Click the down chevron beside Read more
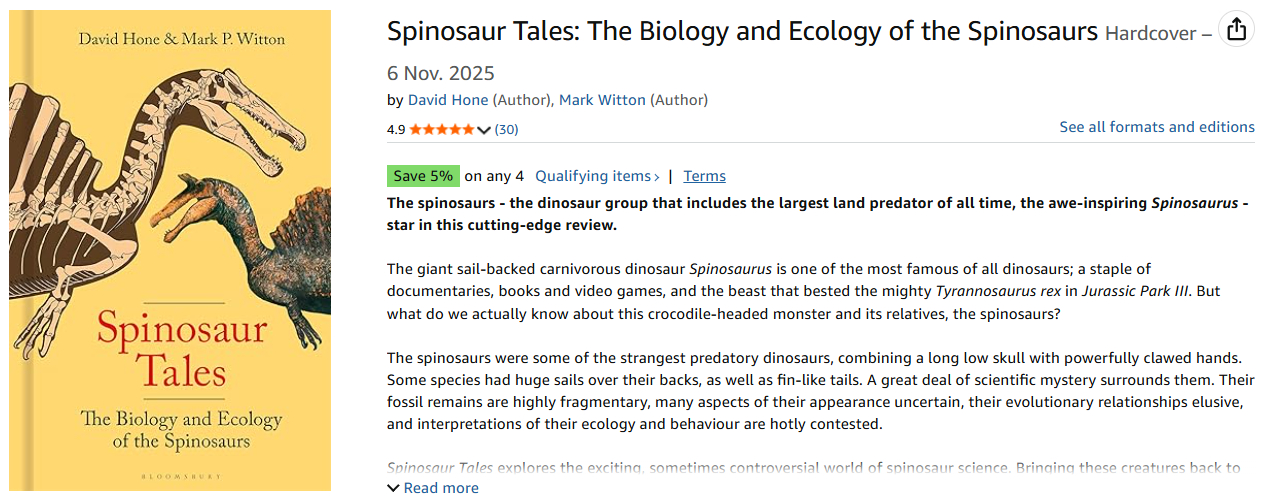 pos(393,488)
